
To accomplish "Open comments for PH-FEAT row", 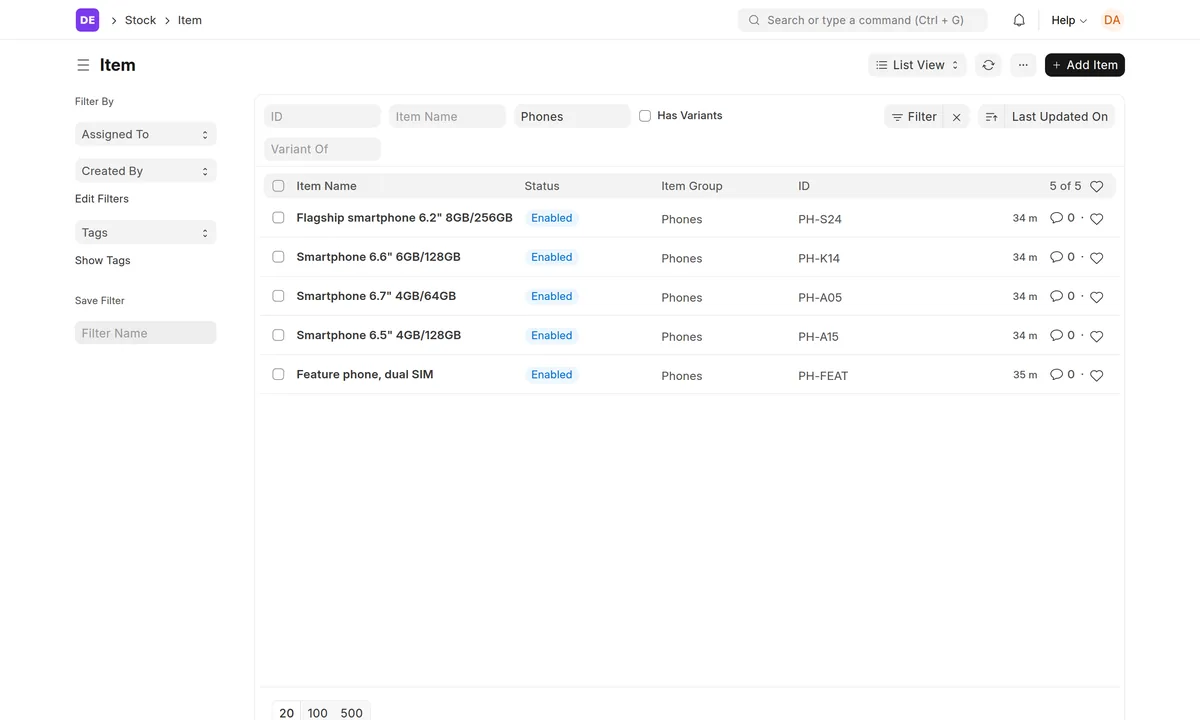I will tap(1062, 374).
